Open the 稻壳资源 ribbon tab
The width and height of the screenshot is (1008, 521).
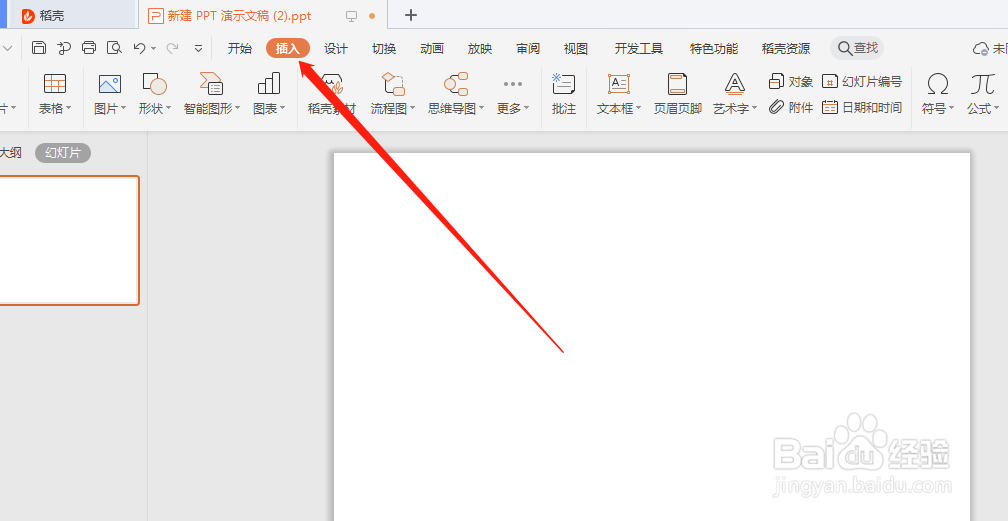click(786, 48)
